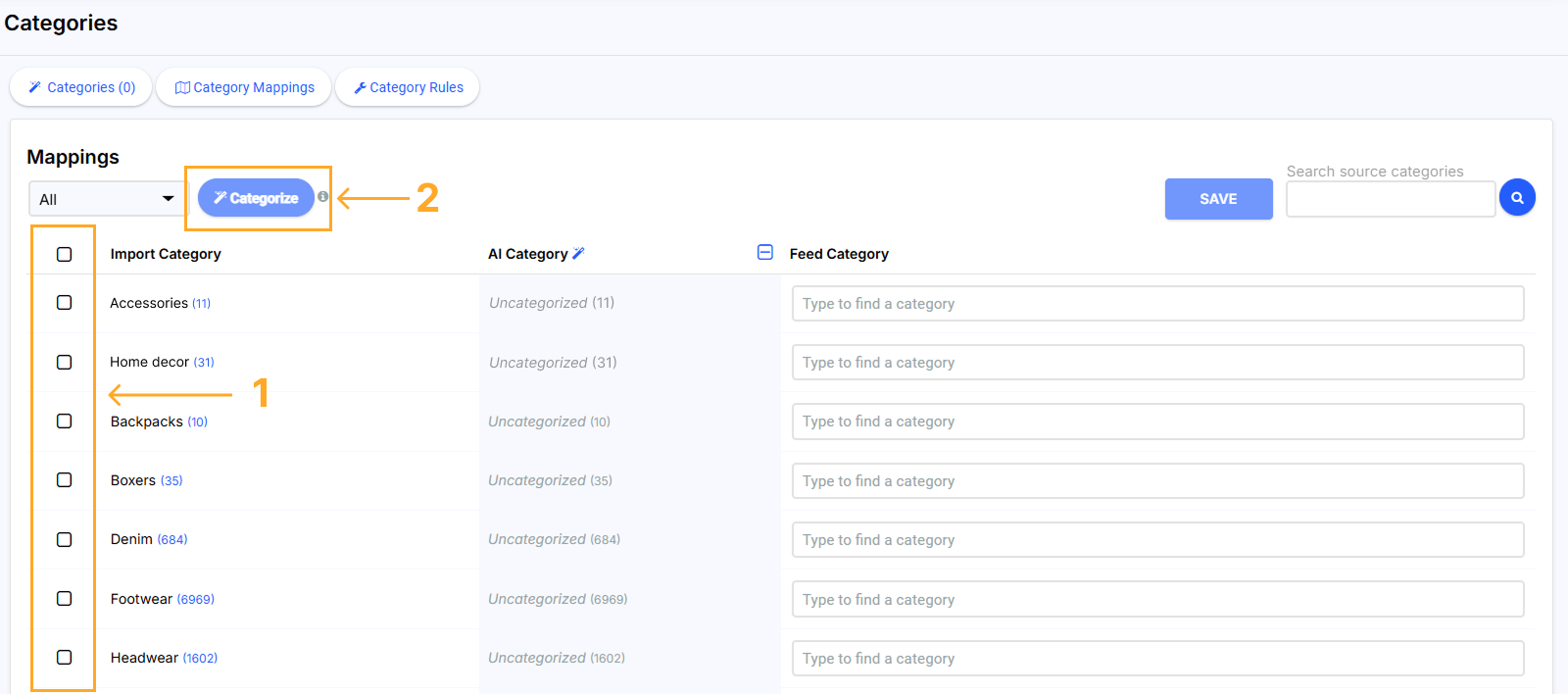The height and width of the screenshot is (694, 1568).
Task: Click the magic wand icon next to AI Category
Action: tap(578, 254)
